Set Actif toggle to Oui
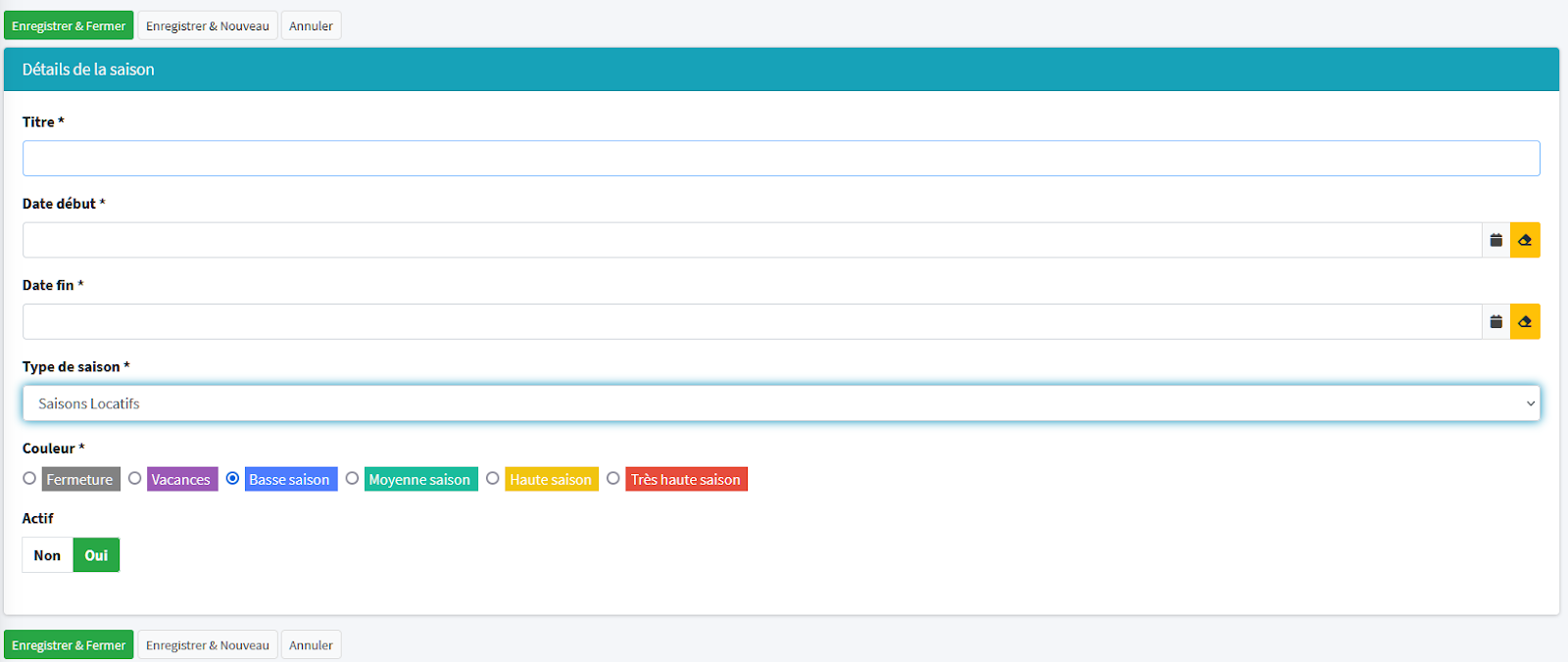 [x=96, y=555]
